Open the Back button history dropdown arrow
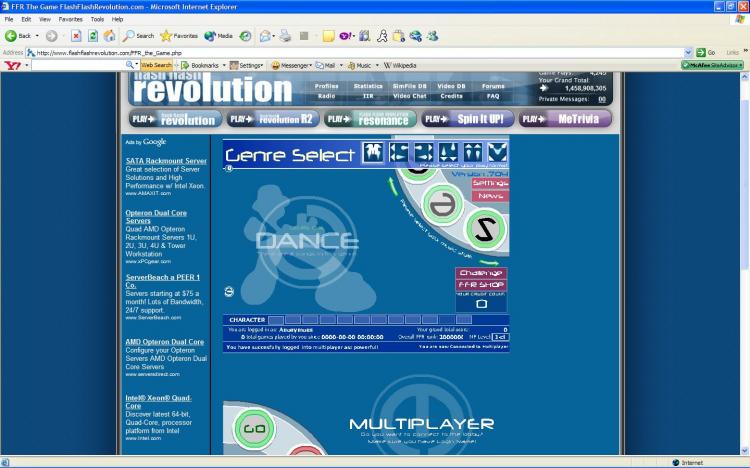This screenshot has height=468, width=750. (x=37, y=36)
